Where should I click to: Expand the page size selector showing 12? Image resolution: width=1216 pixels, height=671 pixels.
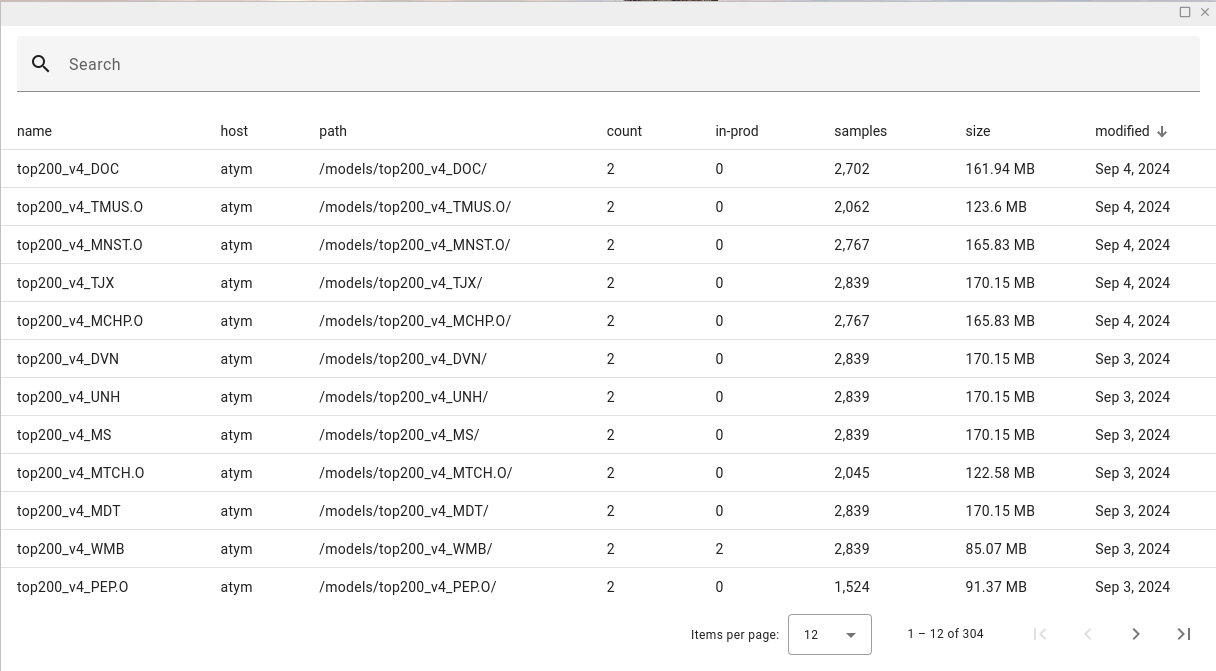pyautogui.click(x=830, y=634)
